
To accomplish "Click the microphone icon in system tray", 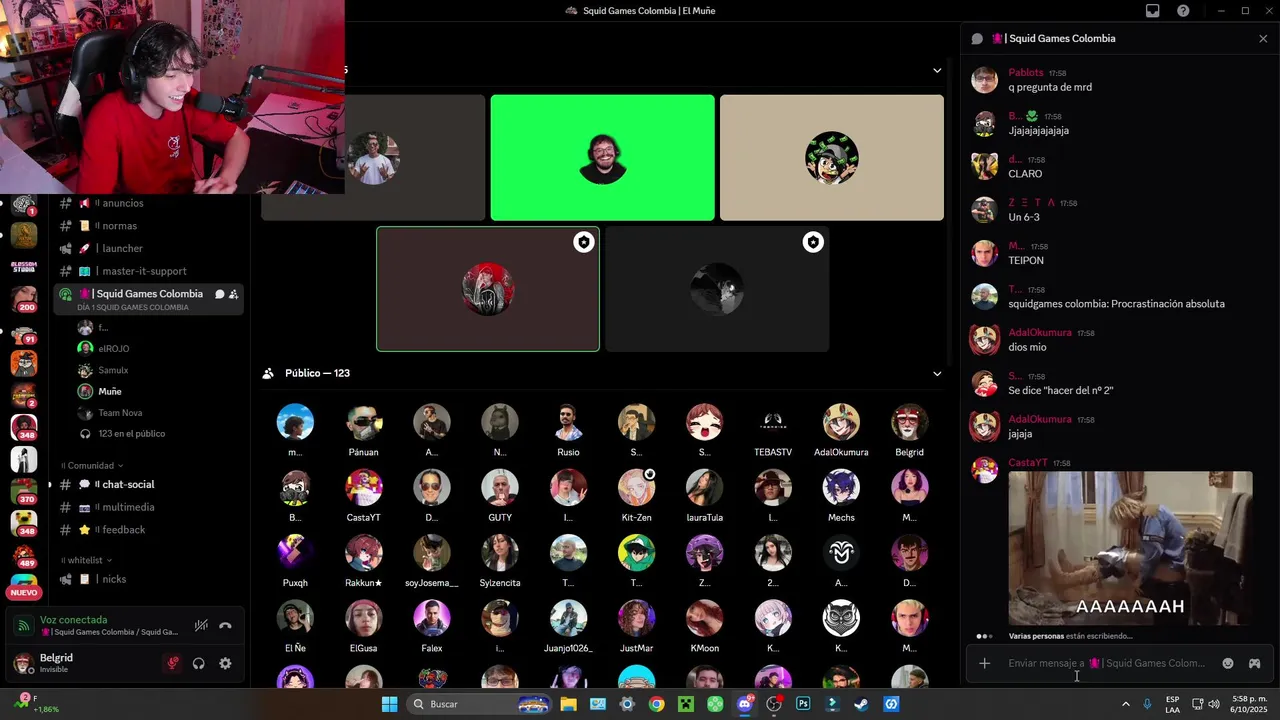I will tap(1147, 704).
